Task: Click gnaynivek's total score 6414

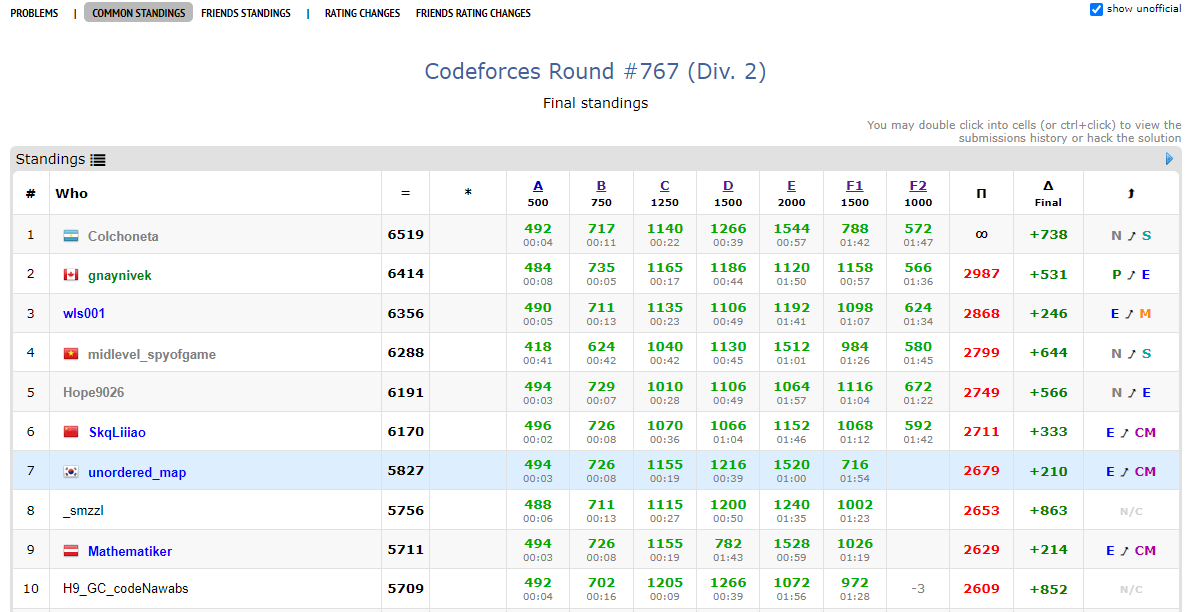Action: (405, 273)
